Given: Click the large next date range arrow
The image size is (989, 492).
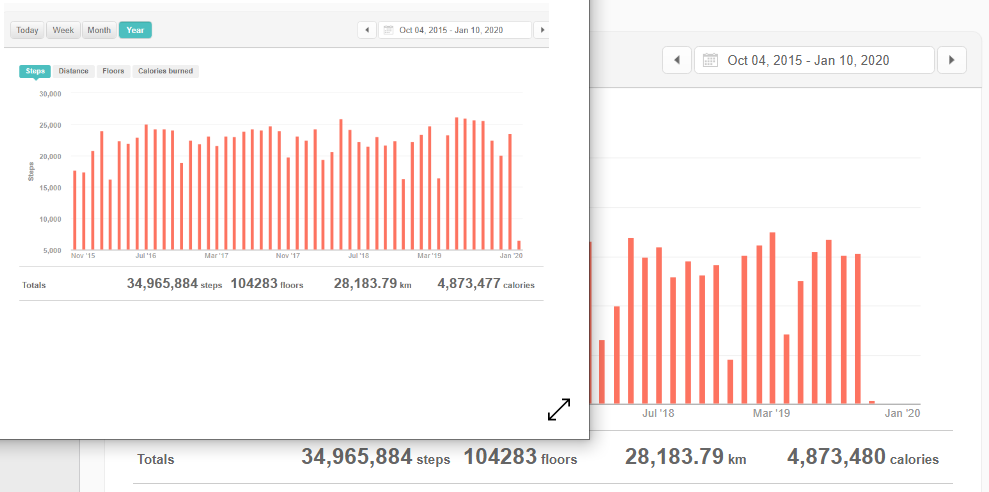Looking at the screenshot, I should pyautogui.click(x=951, y=60).
